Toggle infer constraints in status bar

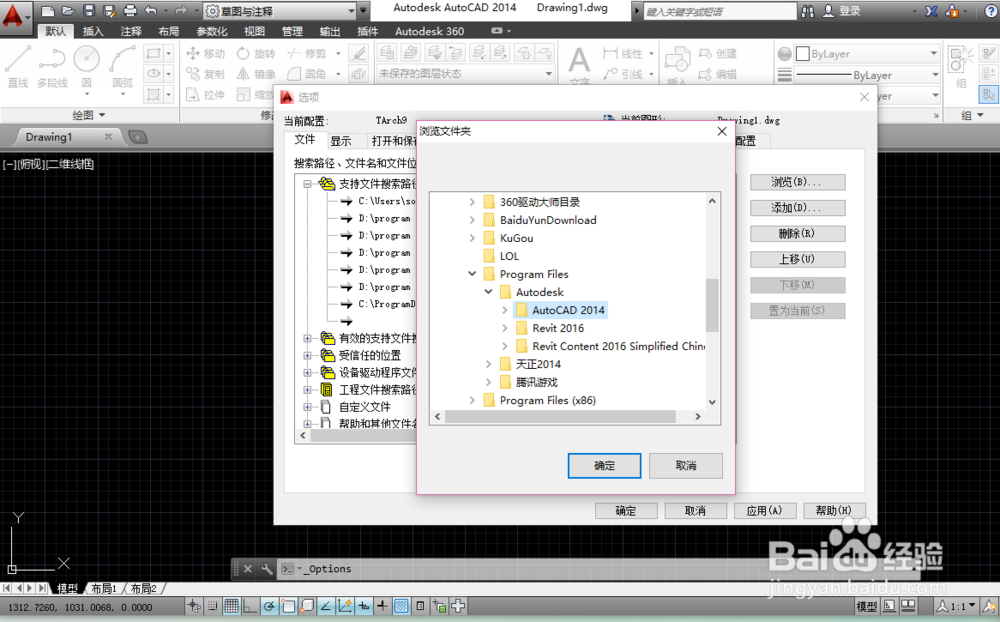point(194,606)
